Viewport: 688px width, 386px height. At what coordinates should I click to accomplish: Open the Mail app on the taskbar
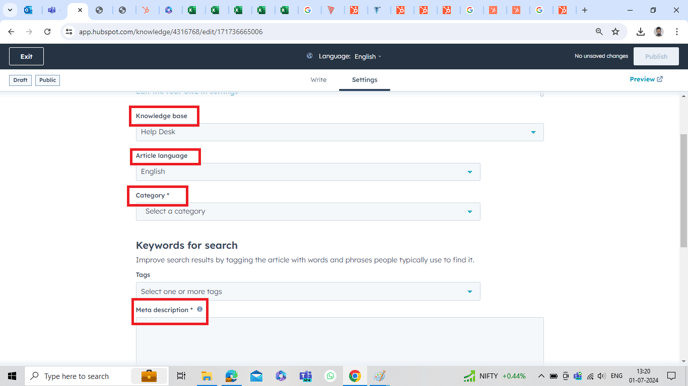tap(256, 376)
